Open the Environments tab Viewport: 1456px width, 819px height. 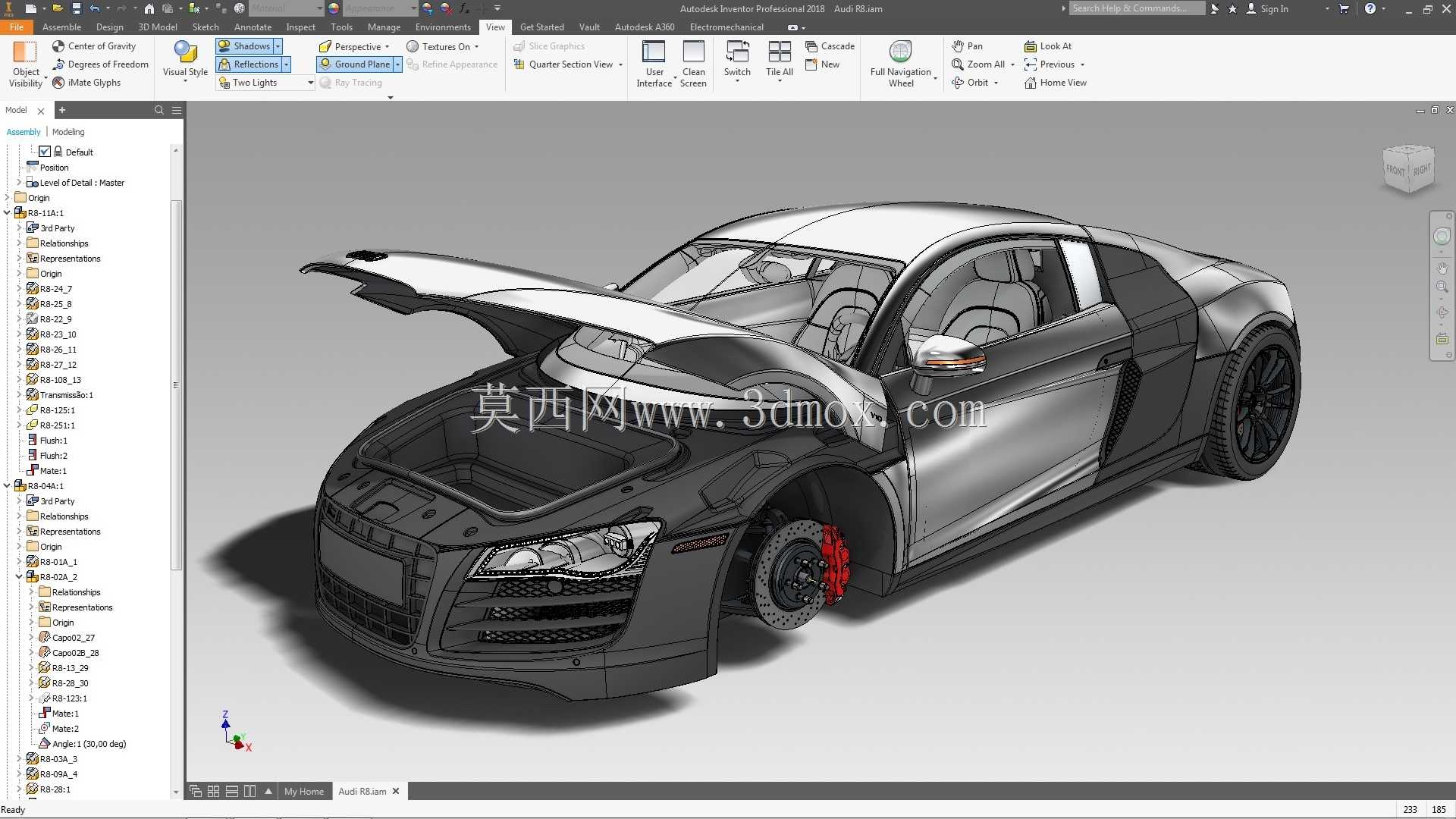click(443, 27)
